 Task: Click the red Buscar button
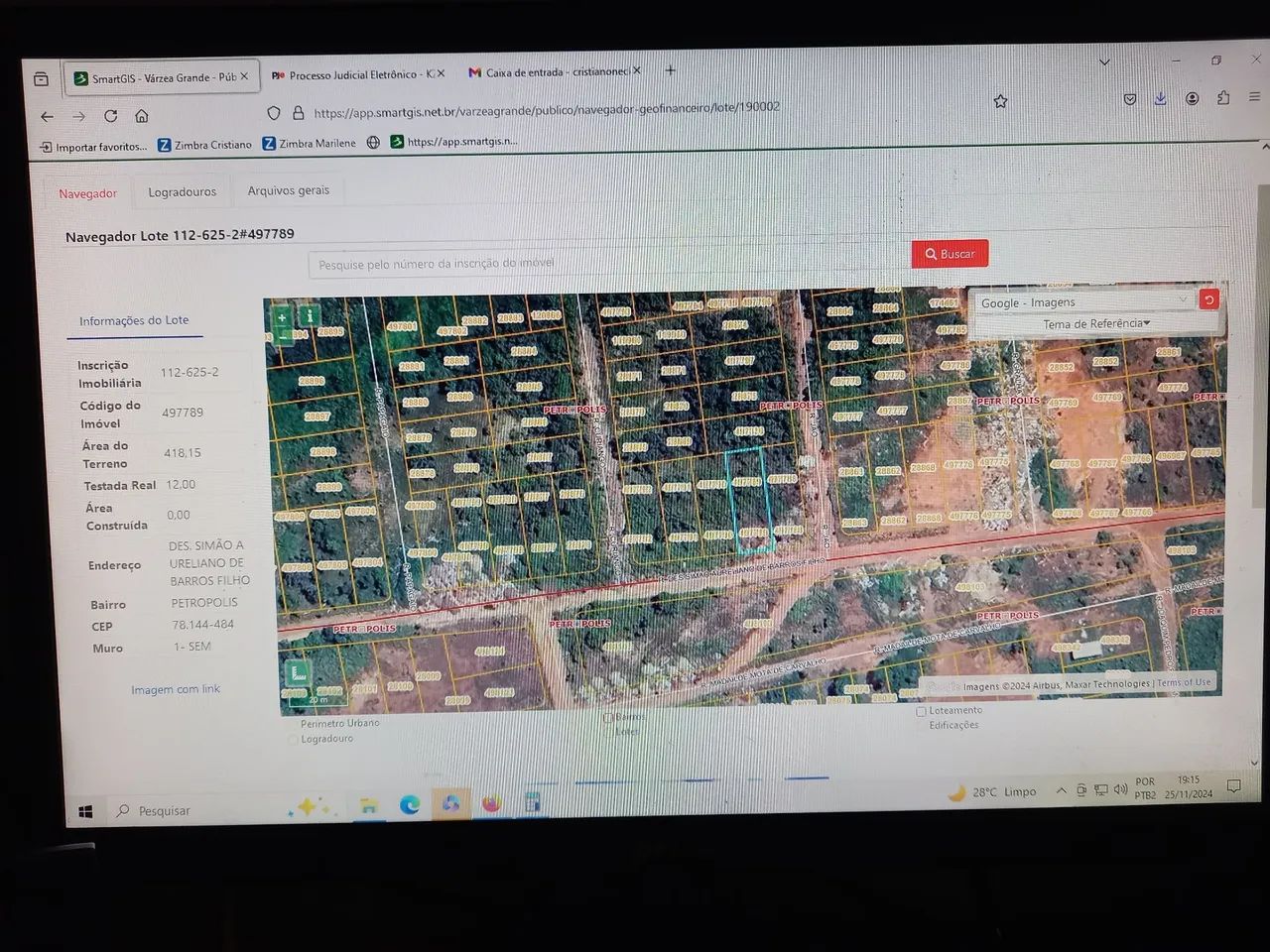(x=950, y=254)
